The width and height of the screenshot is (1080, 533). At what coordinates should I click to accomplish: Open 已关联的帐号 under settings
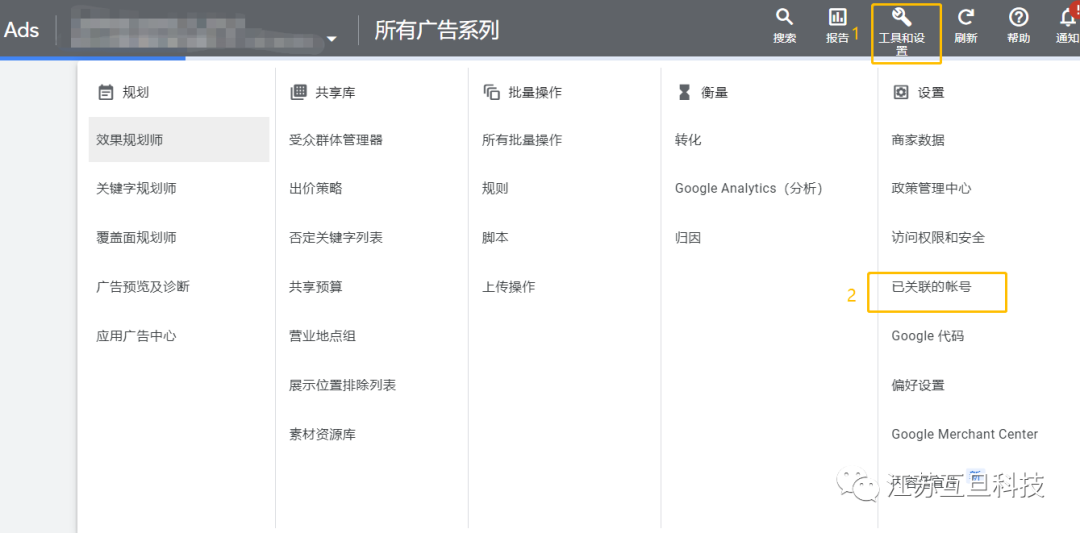coord(931,286)
